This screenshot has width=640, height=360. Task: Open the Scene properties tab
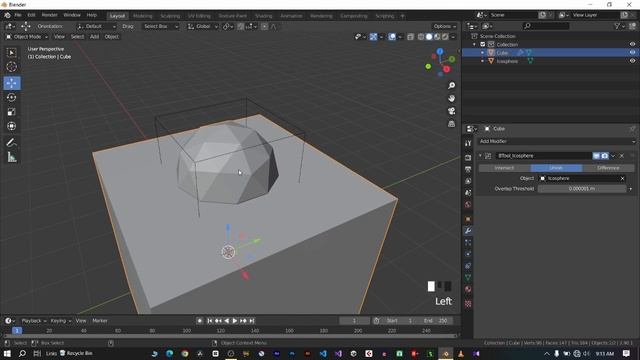pos(468,193)
